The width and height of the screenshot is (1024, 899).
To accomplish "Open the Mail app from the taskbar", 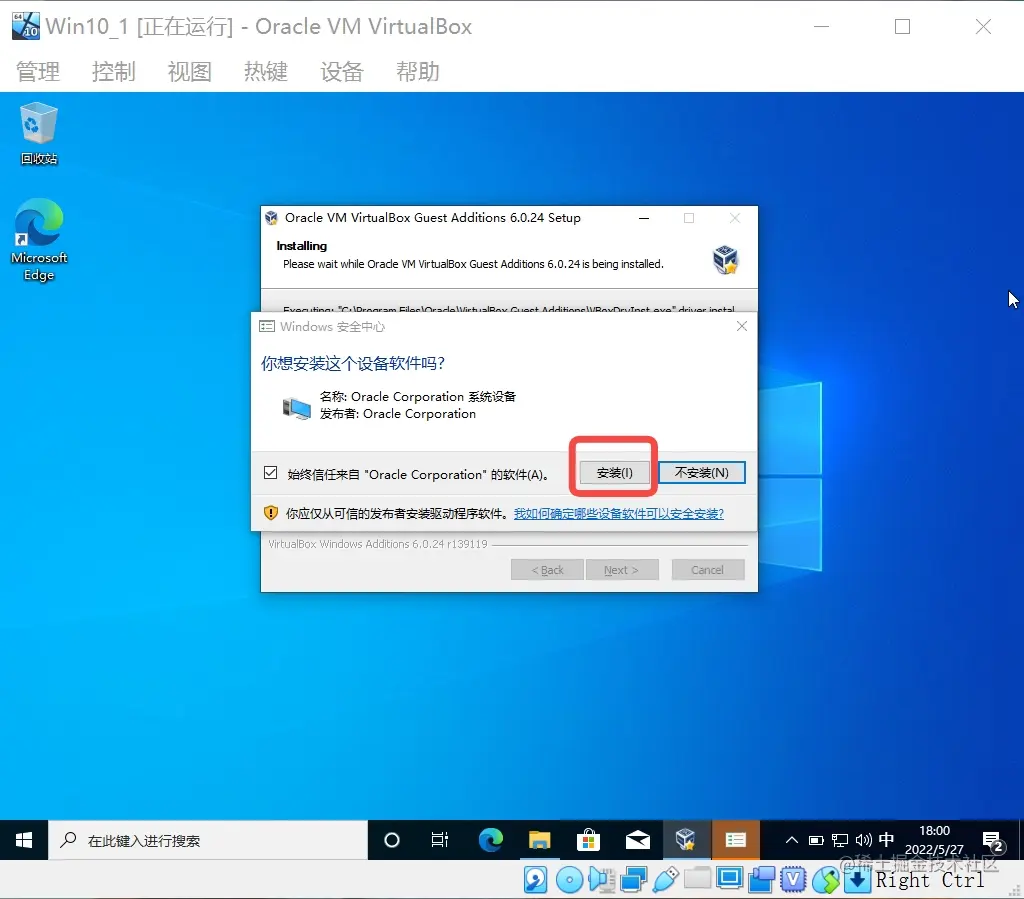I will tap(637, 840).
